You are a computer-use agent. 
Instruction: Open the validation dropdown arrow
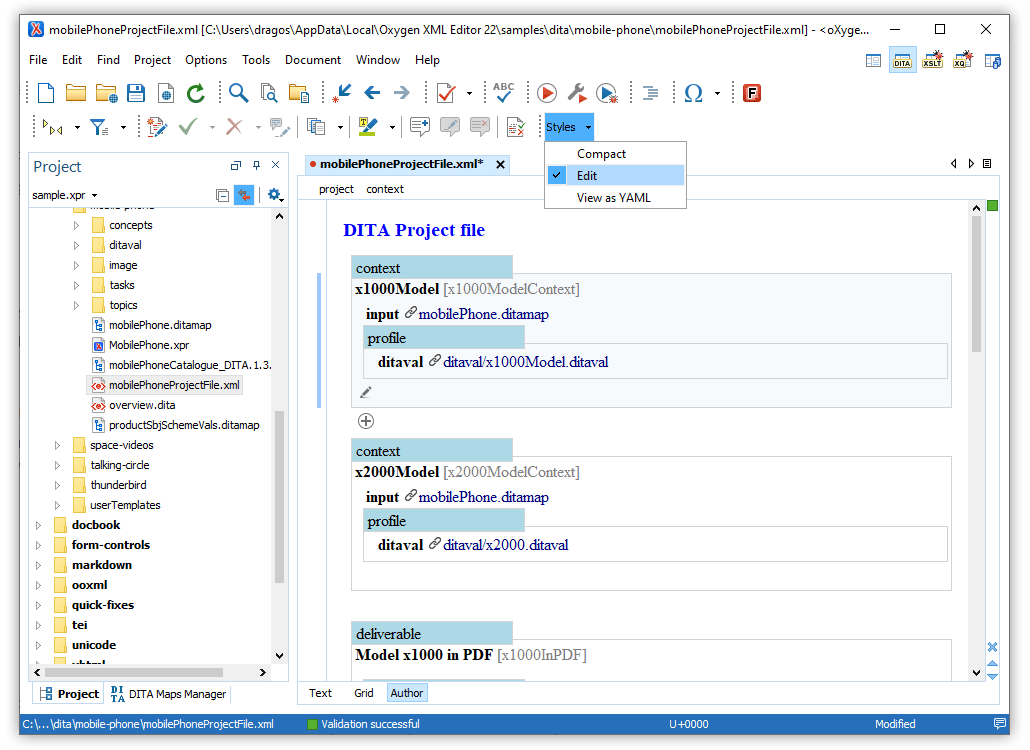[x=469, y=93]
